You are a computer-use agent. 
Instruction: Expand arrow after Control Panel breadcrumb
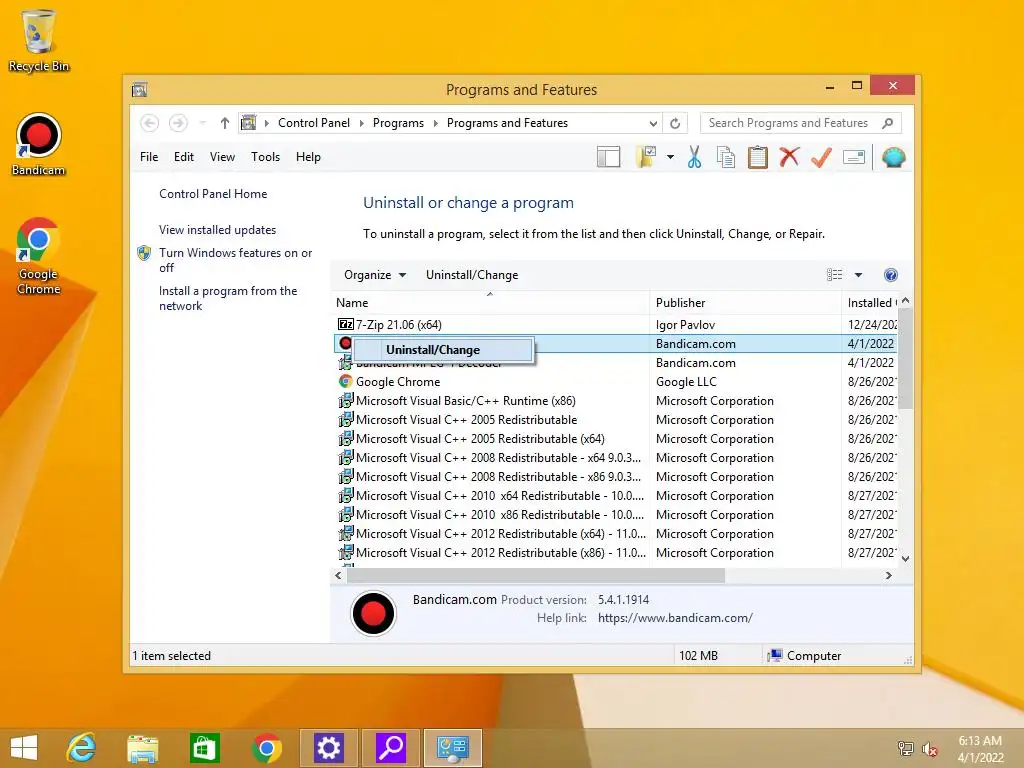pos(362,123)
